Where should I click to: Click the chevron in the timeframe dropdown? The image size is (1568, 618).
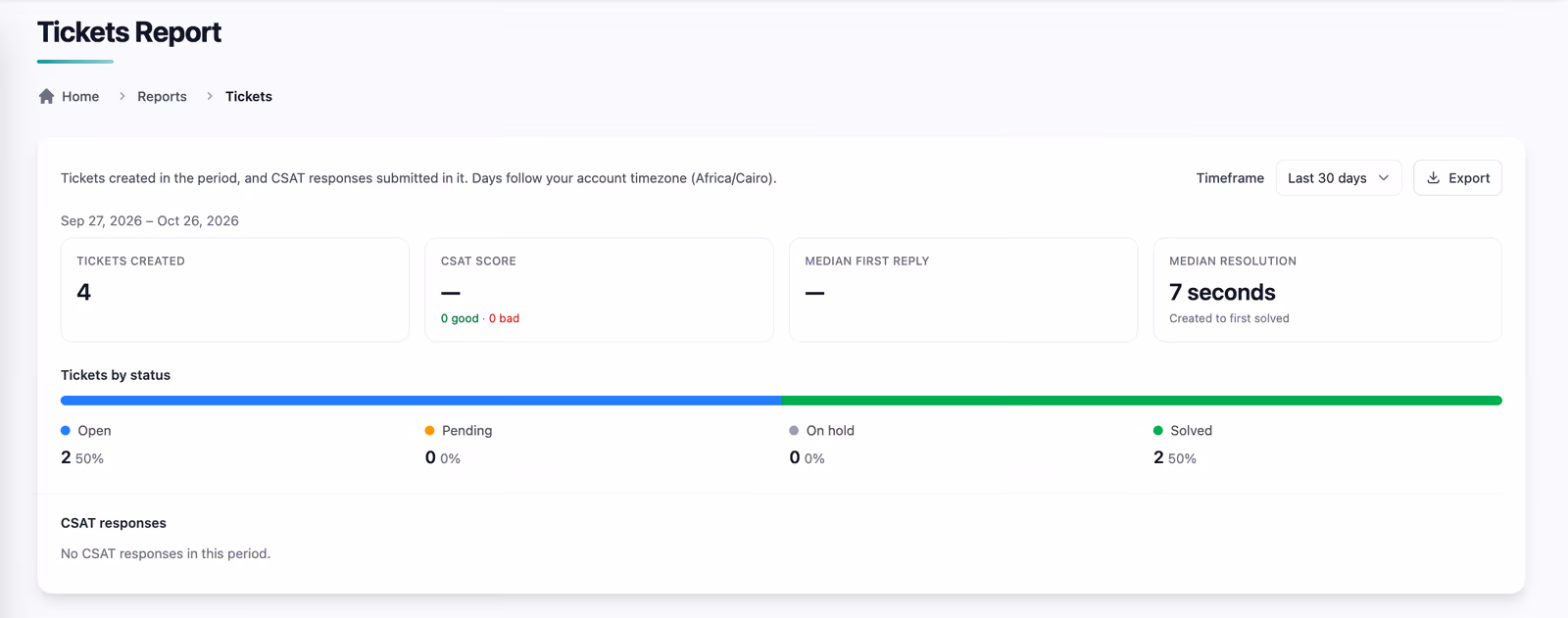click(1384, 177)
